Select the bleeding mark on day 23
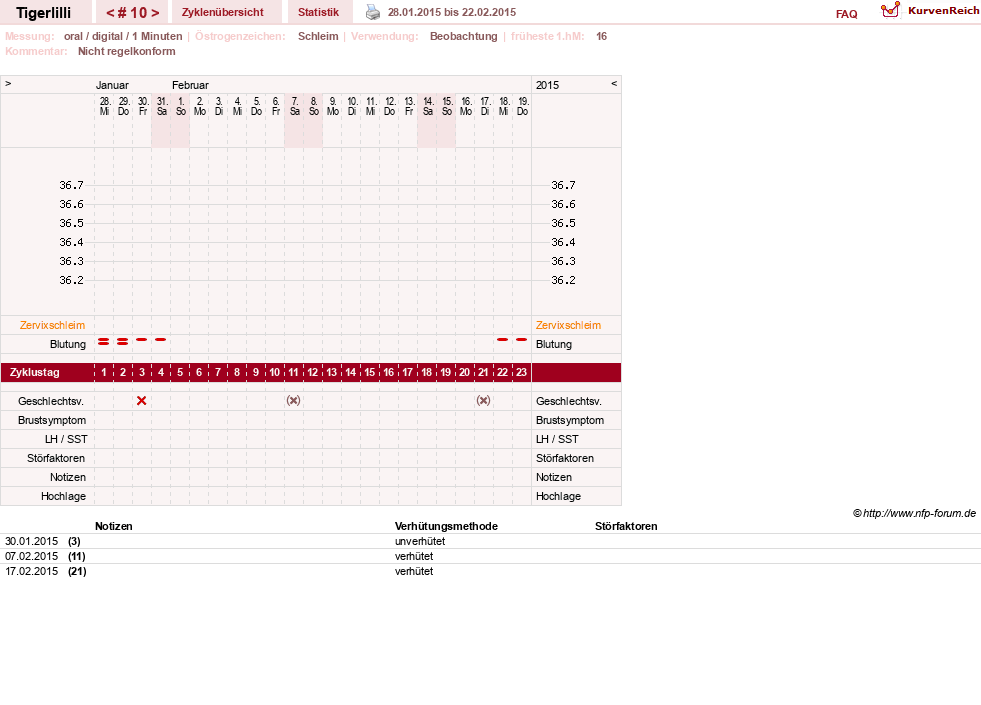The height and width of the screenshot is (705, 981). [x=521, y=340]
